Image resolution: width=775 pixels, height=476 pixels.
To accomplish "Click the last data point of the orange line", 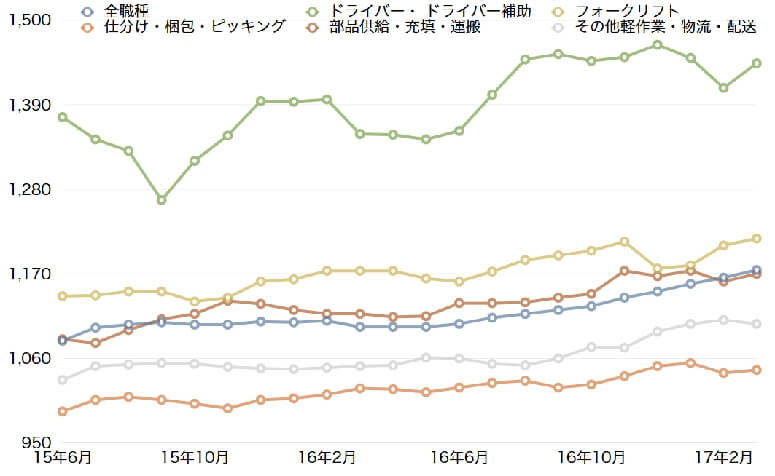I will pos(757,370).
